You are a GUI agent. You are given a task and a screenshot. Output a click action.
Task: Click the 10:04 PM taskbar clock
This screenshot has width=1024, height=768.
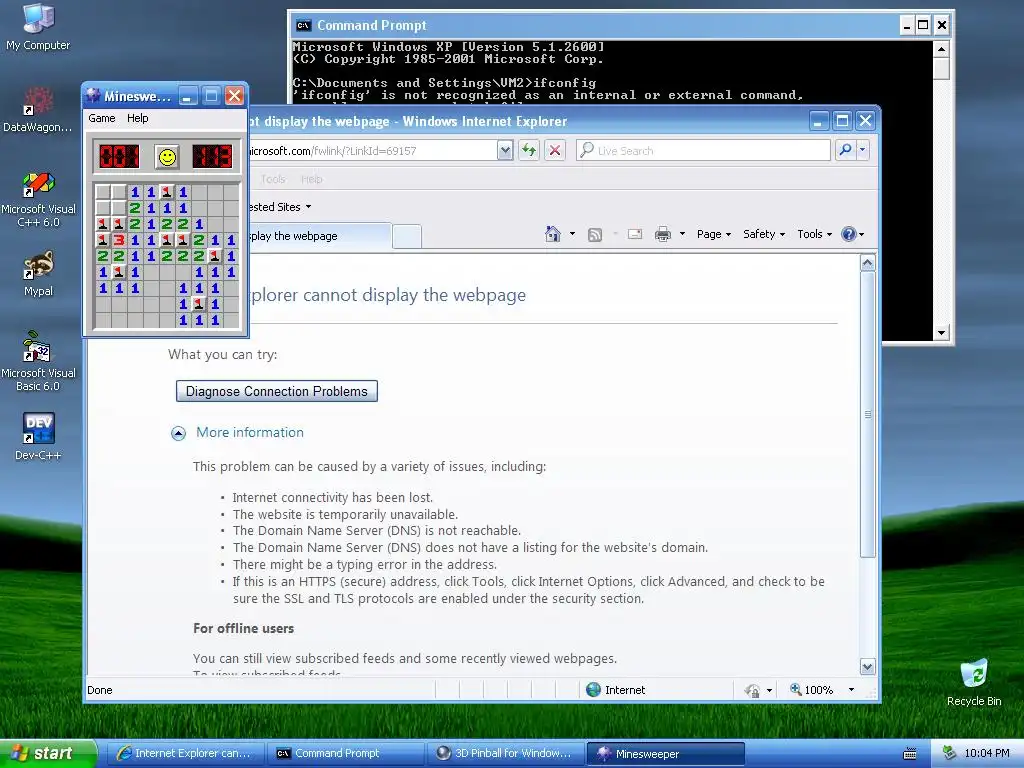[987, 753]
